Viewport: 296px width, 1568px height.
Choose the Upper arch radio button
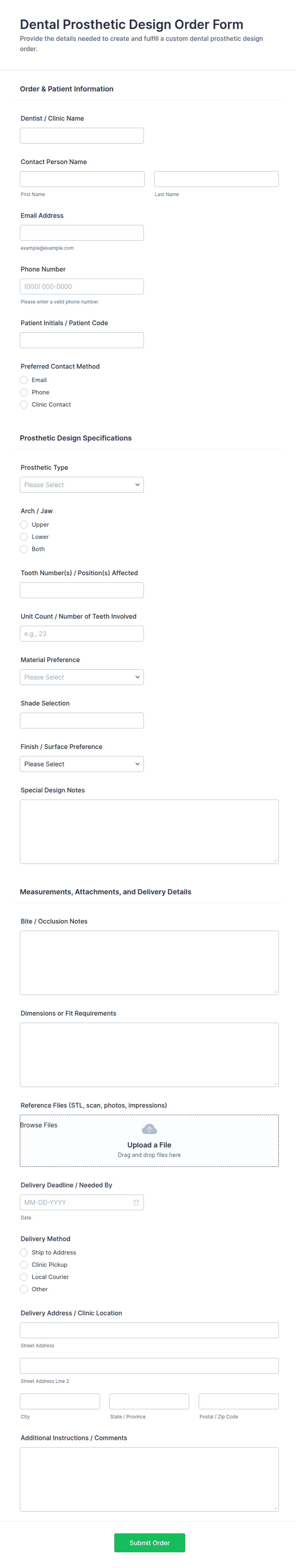tap(24, 525)
